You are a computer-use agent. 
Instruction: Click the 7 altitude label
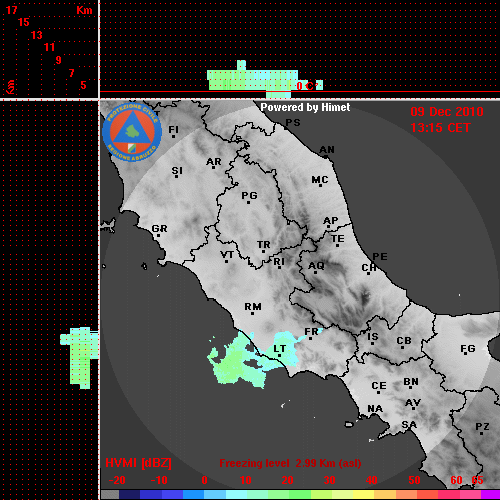[x=71, y=73]
